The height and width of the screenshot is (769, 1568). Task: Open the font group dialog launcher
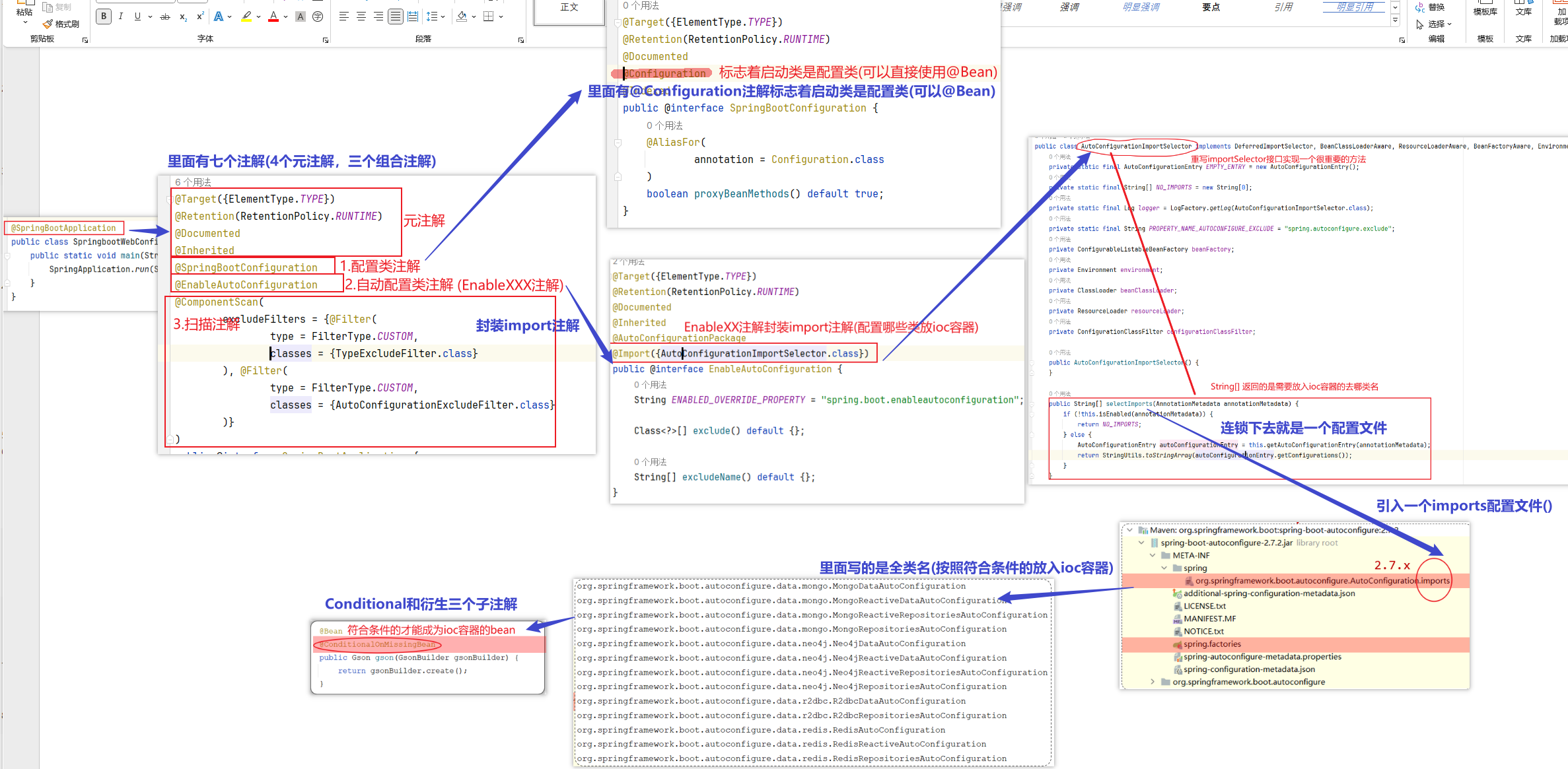point(326,40)
